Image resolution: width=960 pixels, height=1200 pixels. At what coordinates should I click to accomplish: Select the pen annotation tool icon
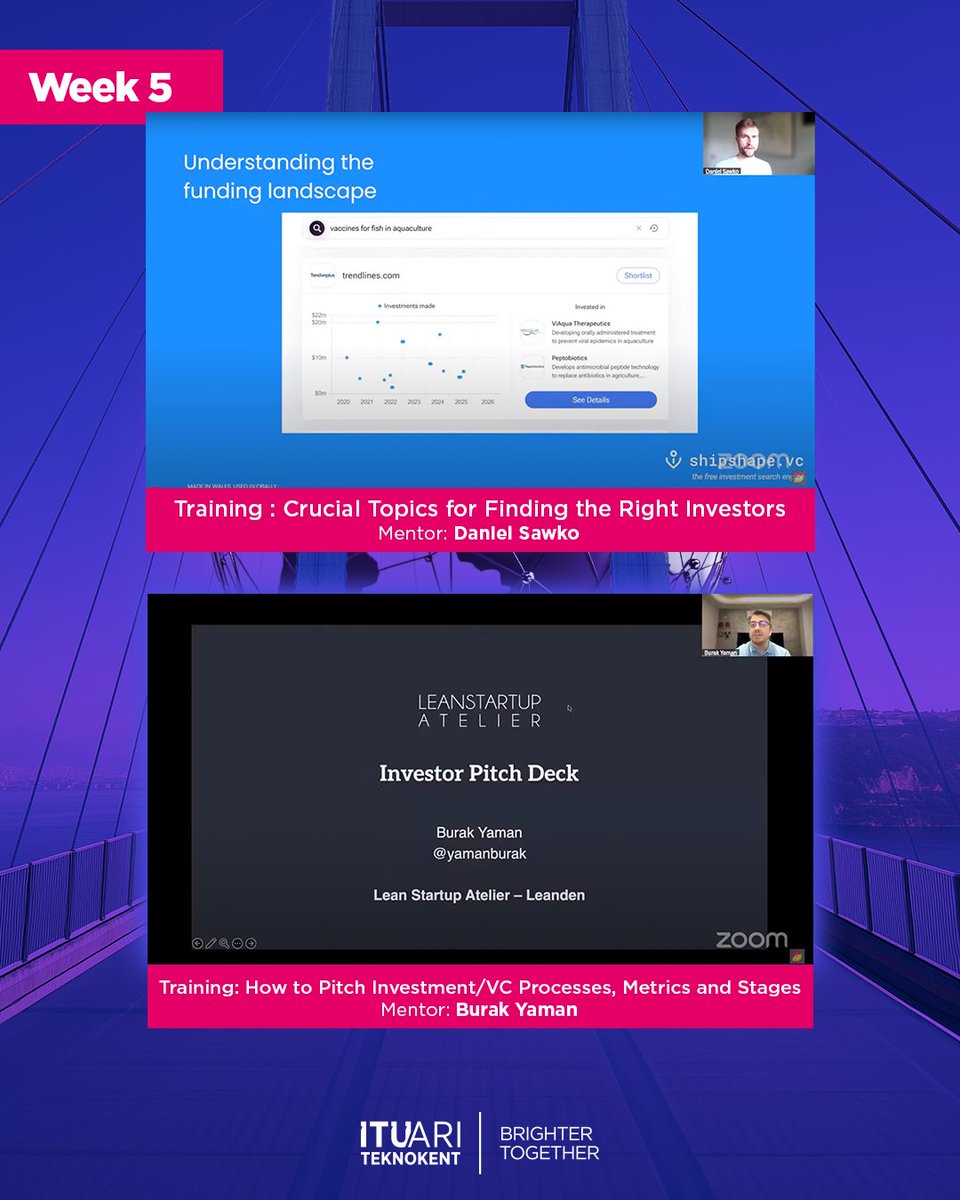[x=211, y=942]
